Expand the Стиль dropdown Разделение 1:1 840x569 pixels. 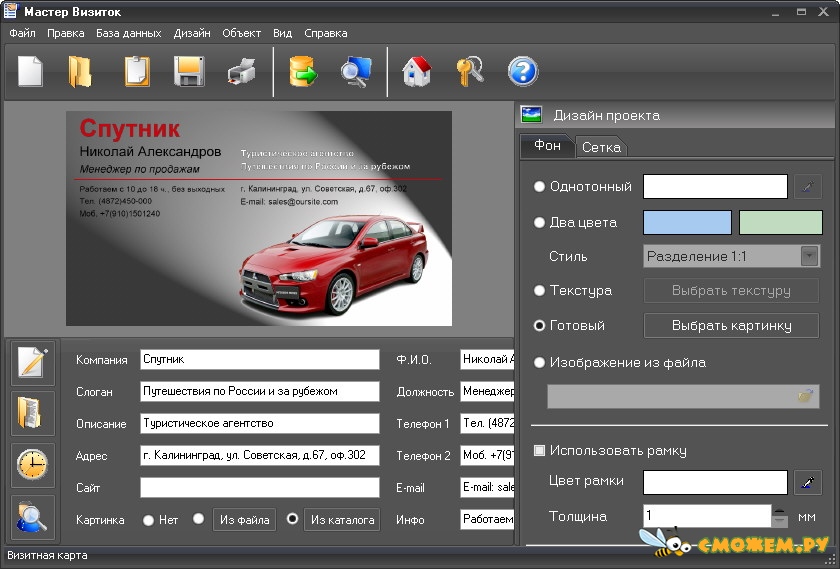(x=809, y=256)
